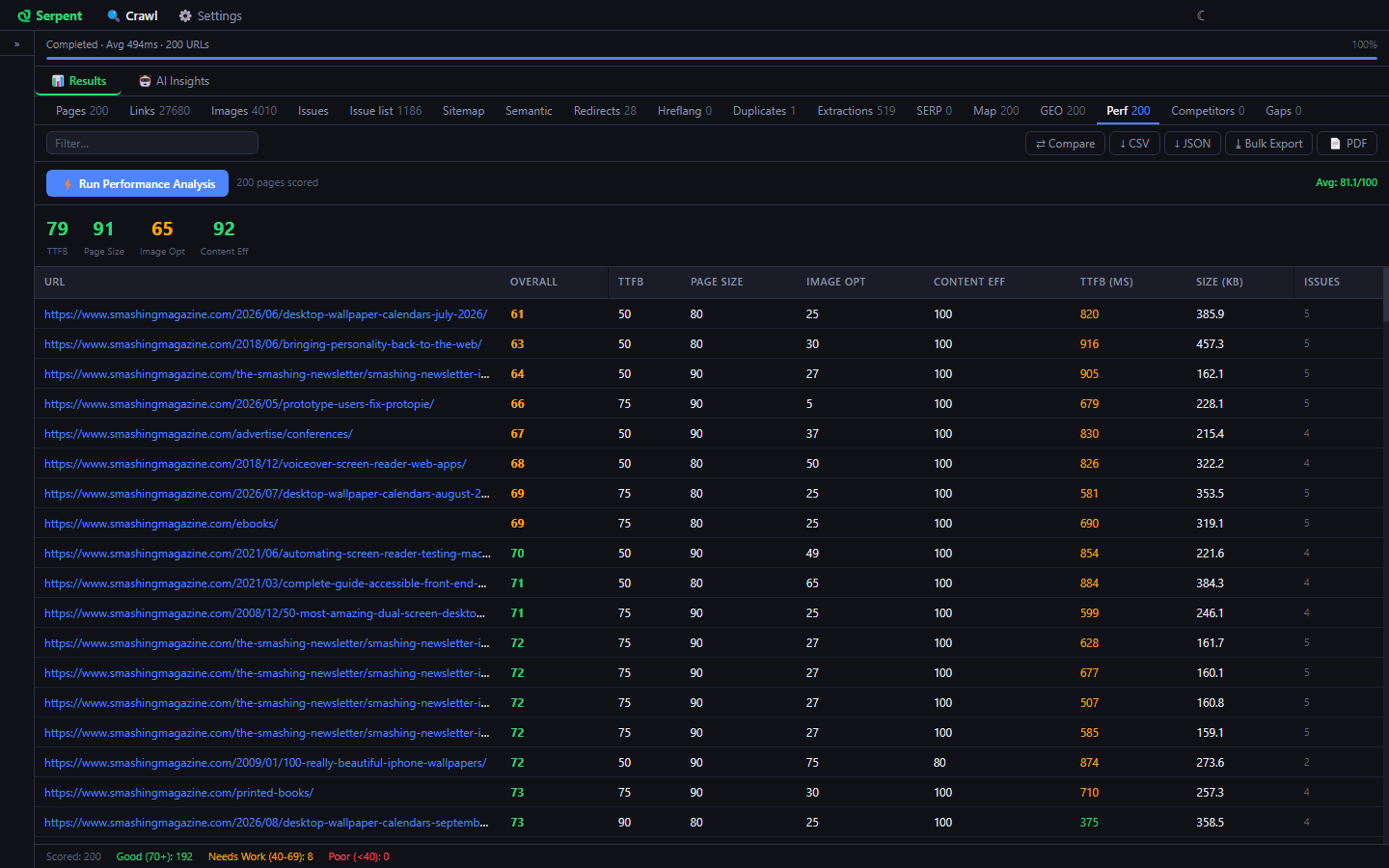Screen dimensions: 1389x868
Task: Sort by the SIZE (KB) column header
Action: [x=1219, y=283]
